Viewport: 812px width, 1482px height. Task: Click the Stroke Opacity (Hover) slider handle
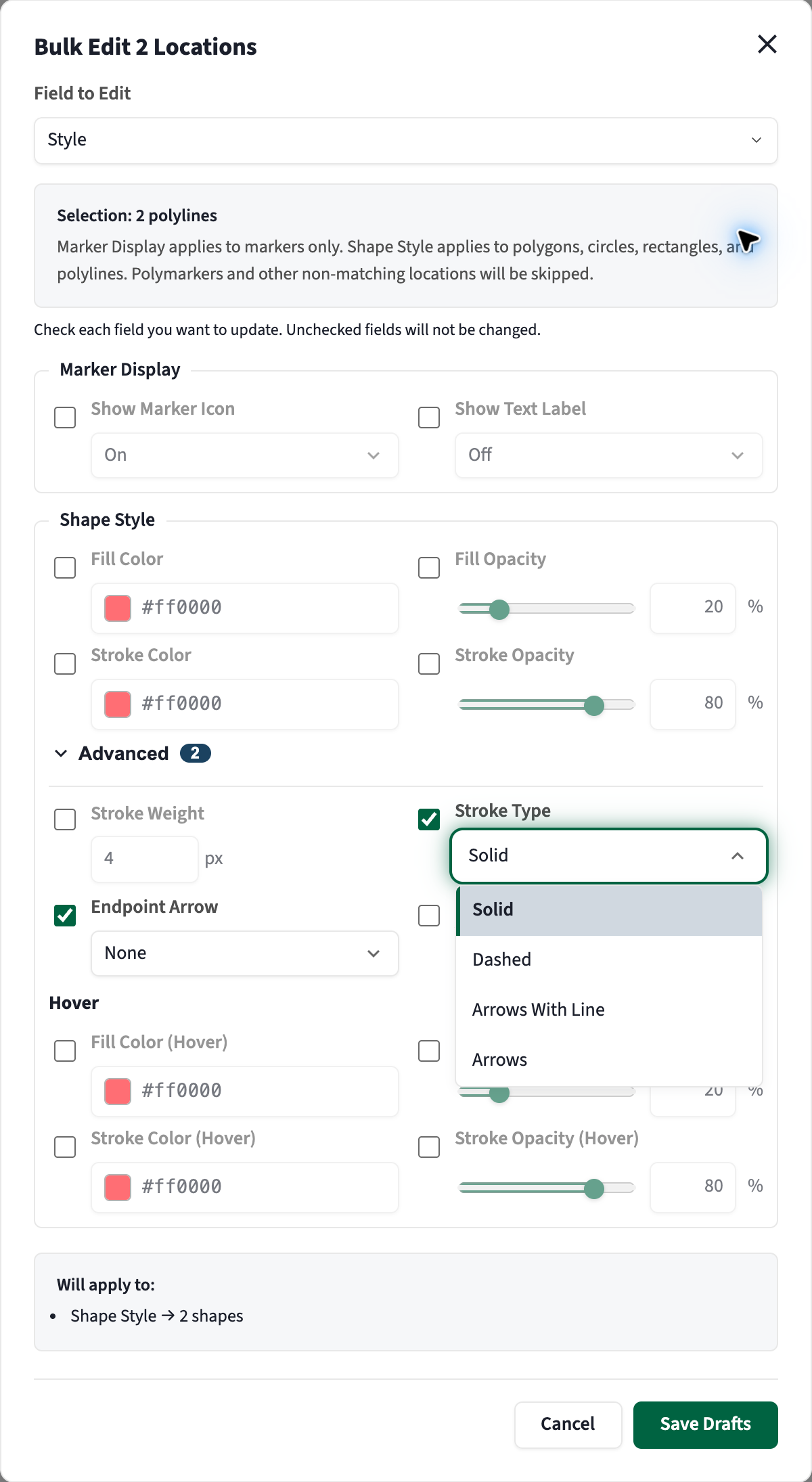594,1188
